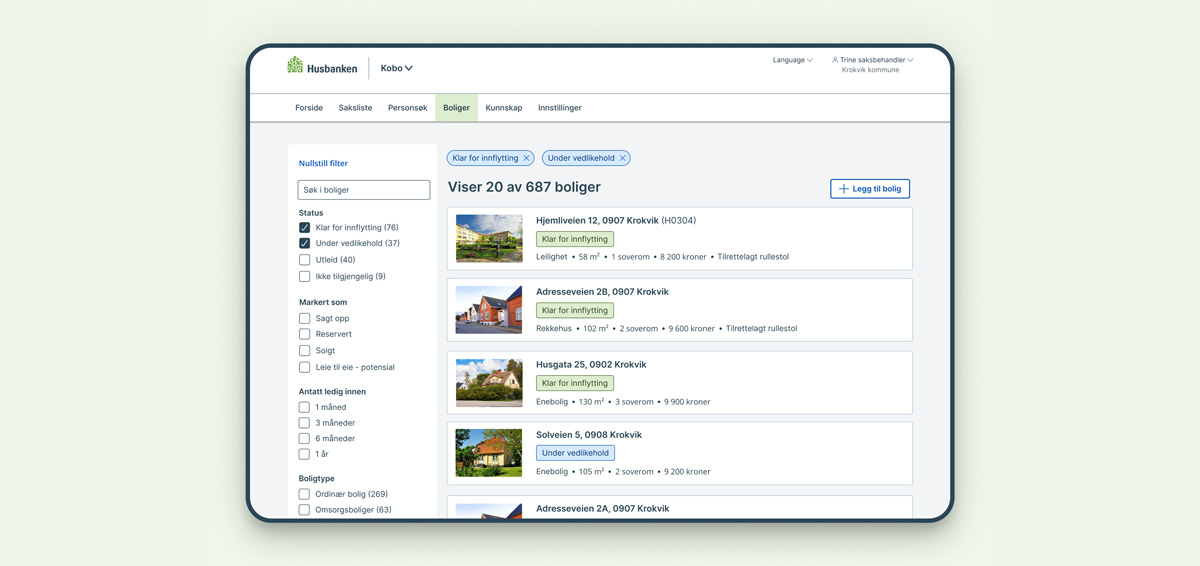Open the Adresseveien 2B property photo
This screenshot has height=566, width=1200.
pos(489,310)
